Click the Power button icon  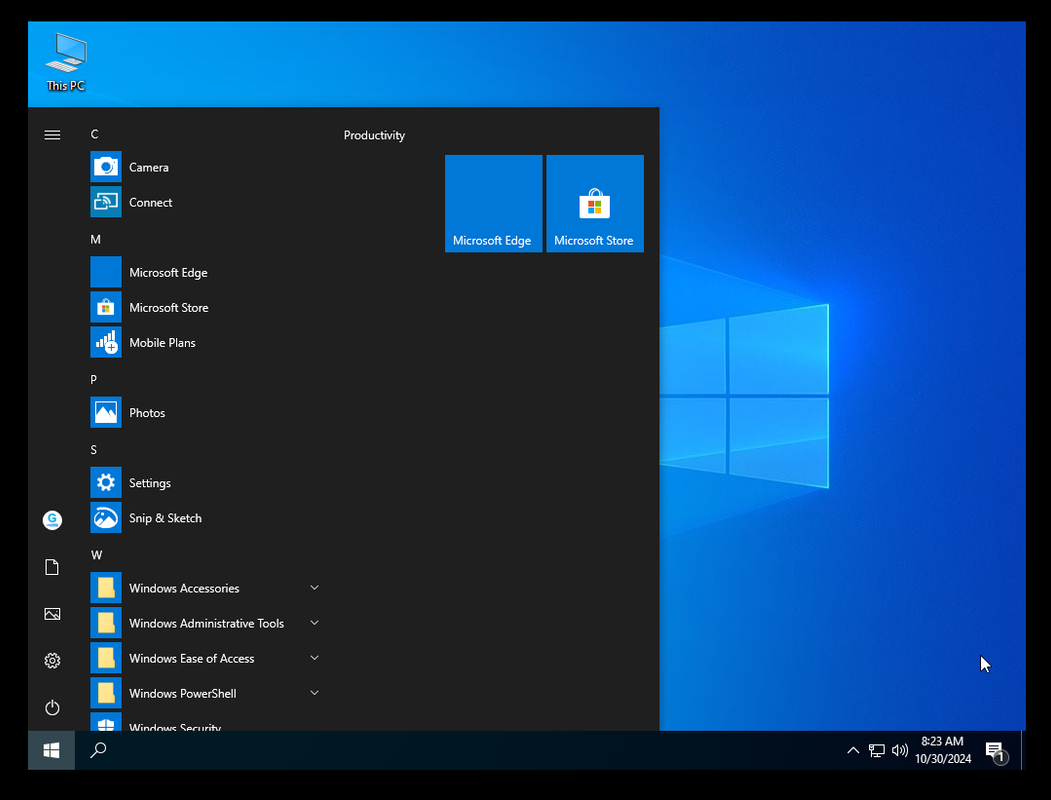52,708
